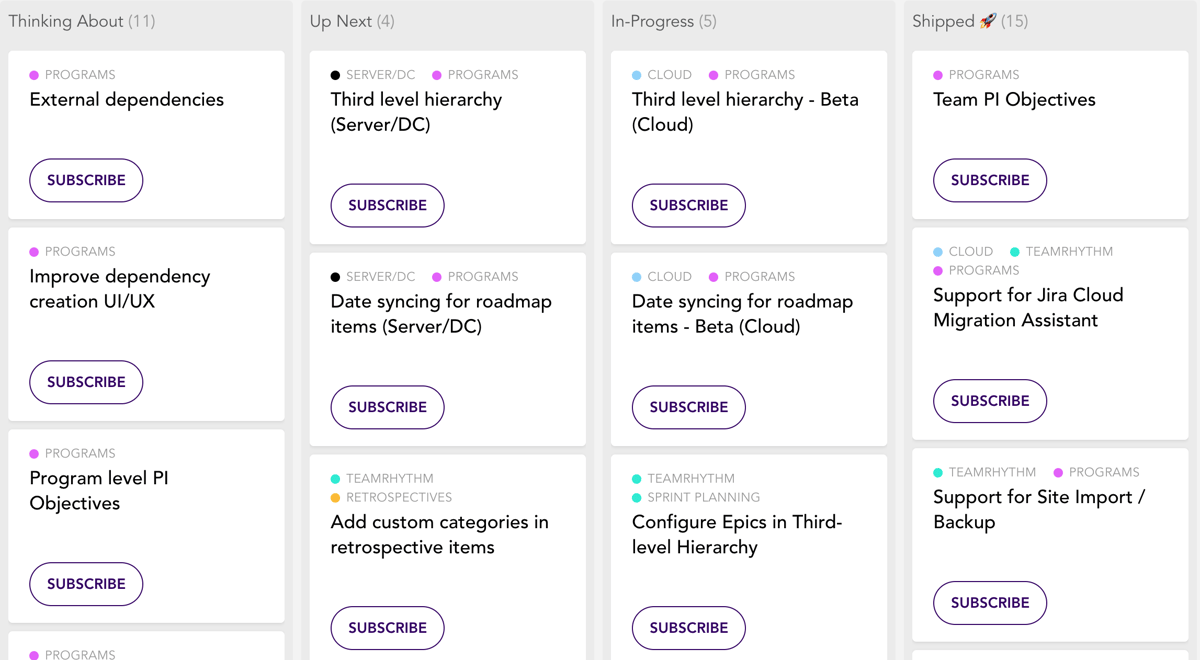This screenshot has height=660, width=1200.
Task: Click TEAMRHYTHM tag on Configure Epics card
Action: click(683, 479)
